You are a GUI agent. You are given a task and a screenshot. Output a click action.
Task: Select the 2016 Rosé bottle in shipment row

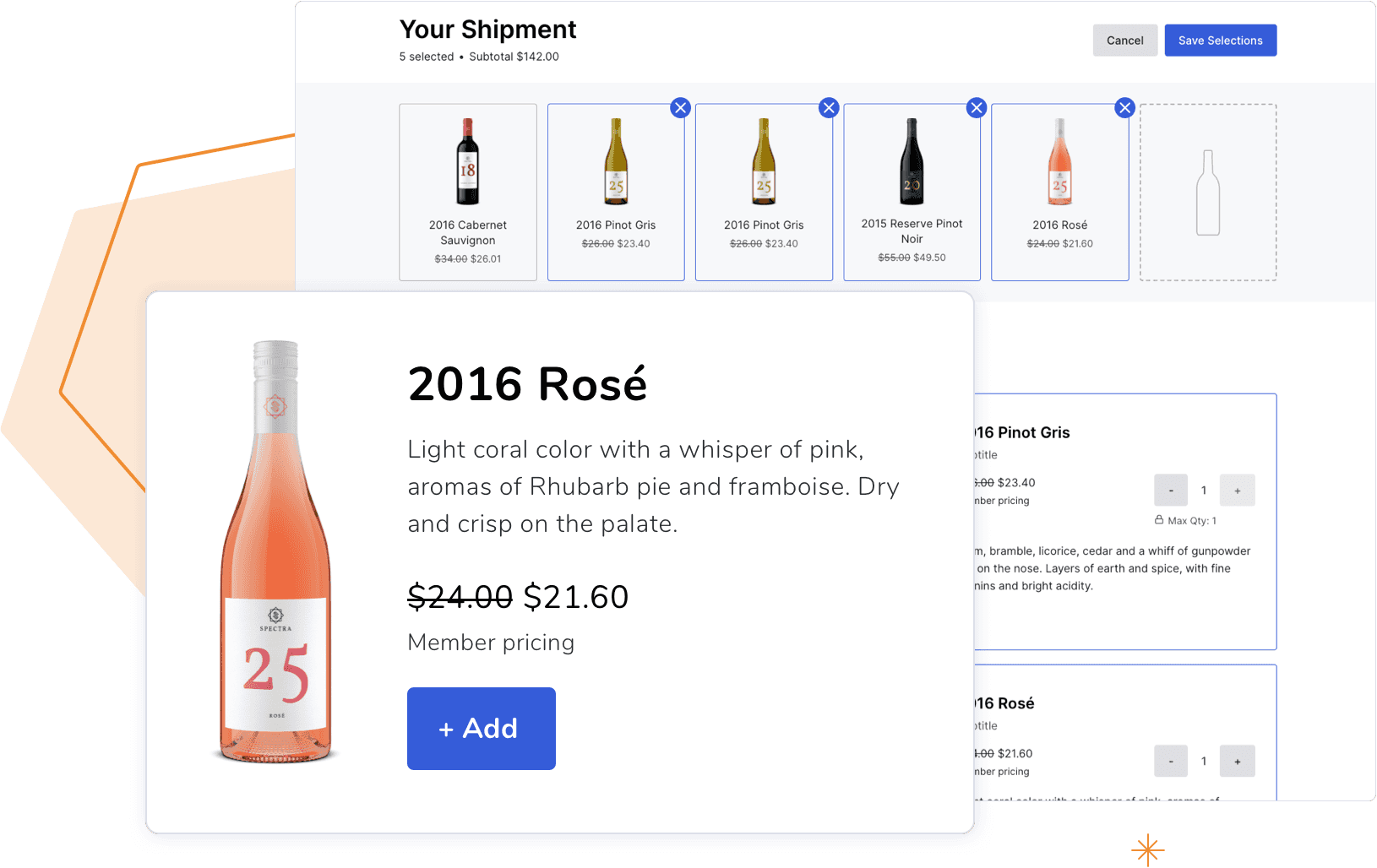pos(1060,161)
